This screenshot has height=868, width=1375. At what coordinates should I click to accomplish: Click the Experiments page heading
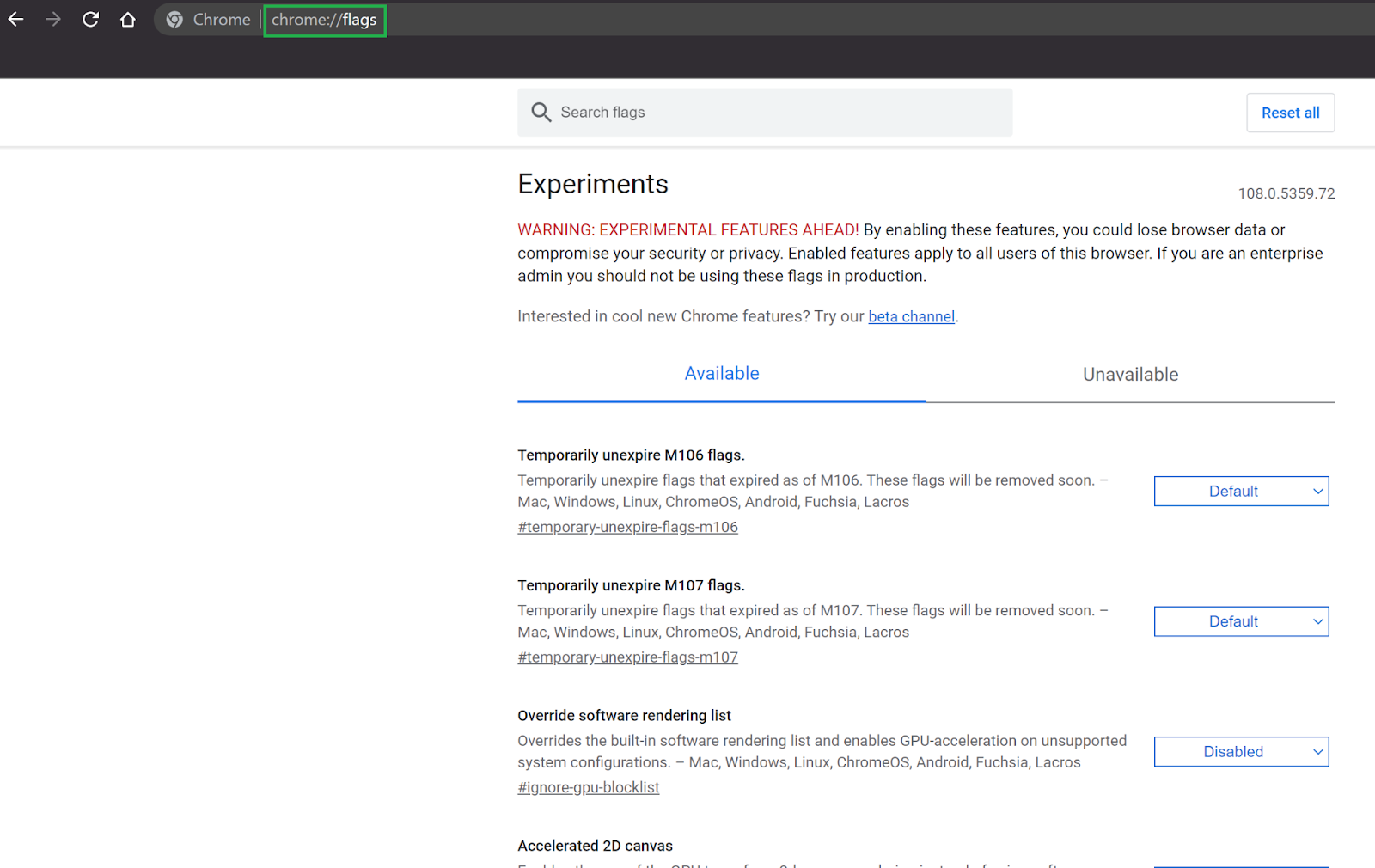click(592, 184)
